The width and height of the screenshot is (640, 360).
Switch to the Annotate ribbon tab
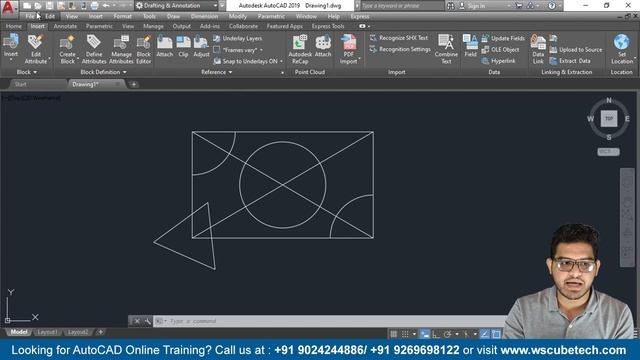[65, 26]
